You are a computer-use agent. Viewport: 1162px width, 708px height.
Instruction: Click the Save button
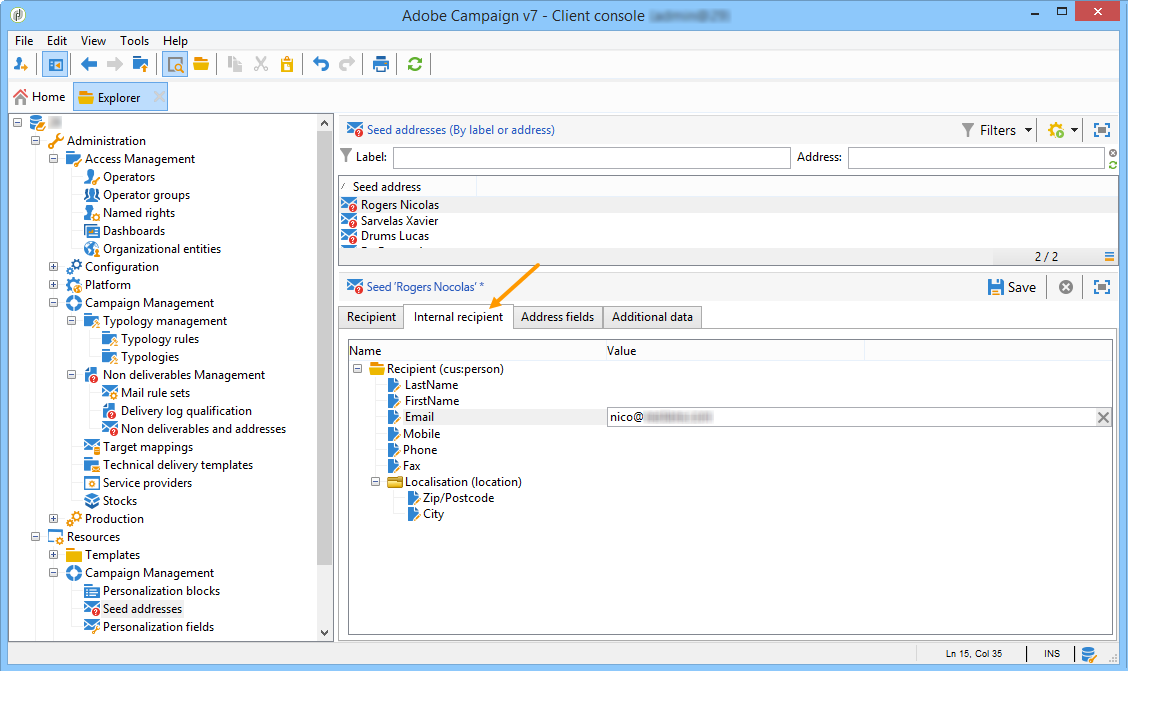pos(1012,287)
